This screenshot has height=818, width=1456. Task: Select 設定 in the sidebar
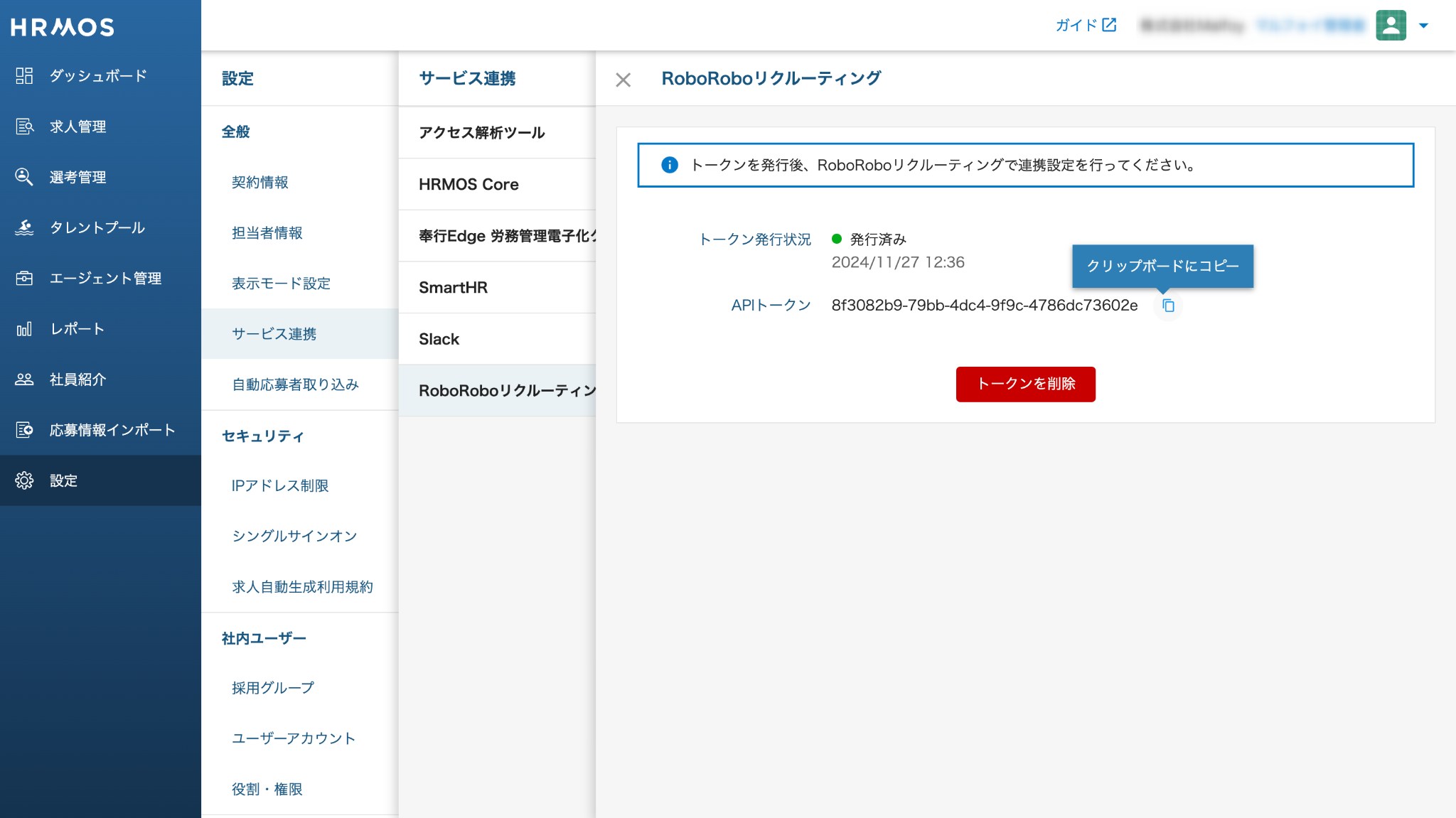coord(100,480)
